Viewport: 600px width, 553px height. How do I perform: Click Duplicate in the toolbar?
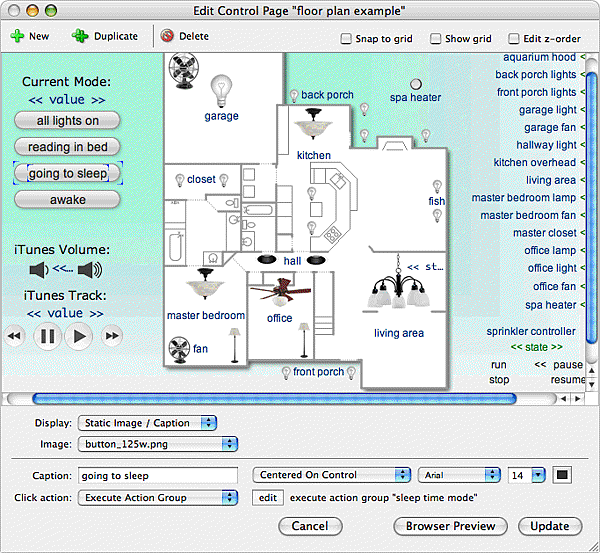point(105,36)
